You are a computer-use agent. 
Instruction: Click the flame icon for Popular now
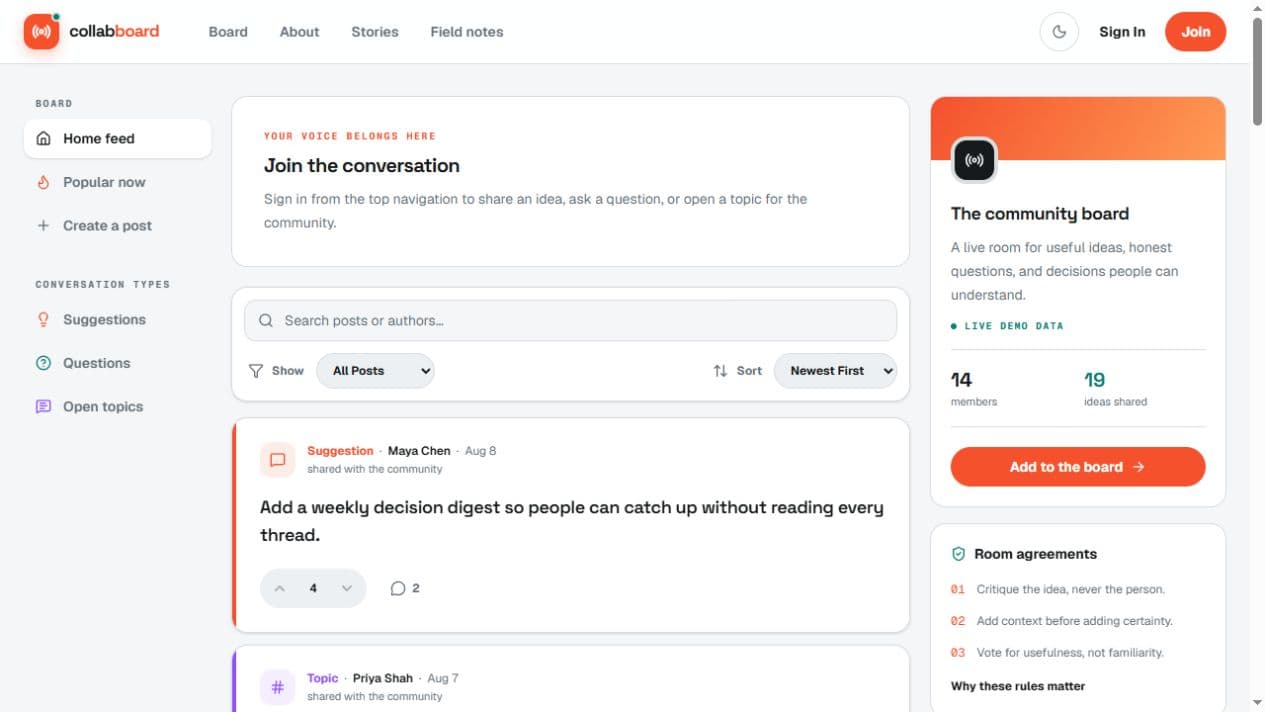tap(43, 182)
